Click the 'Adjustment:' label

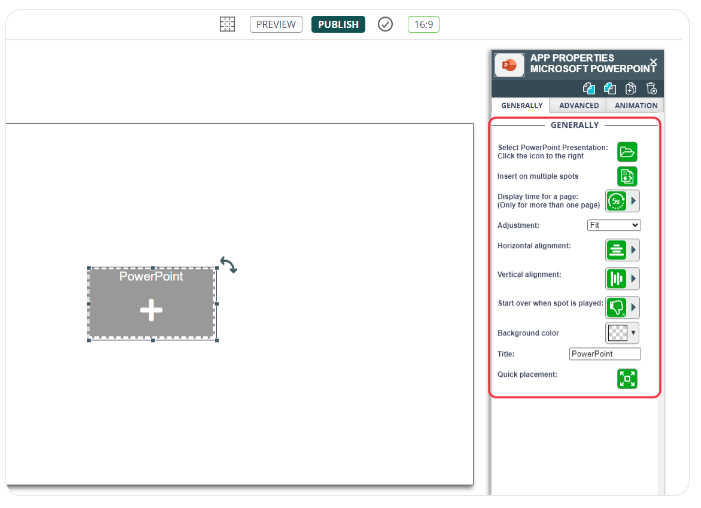[x=518, y=225]
